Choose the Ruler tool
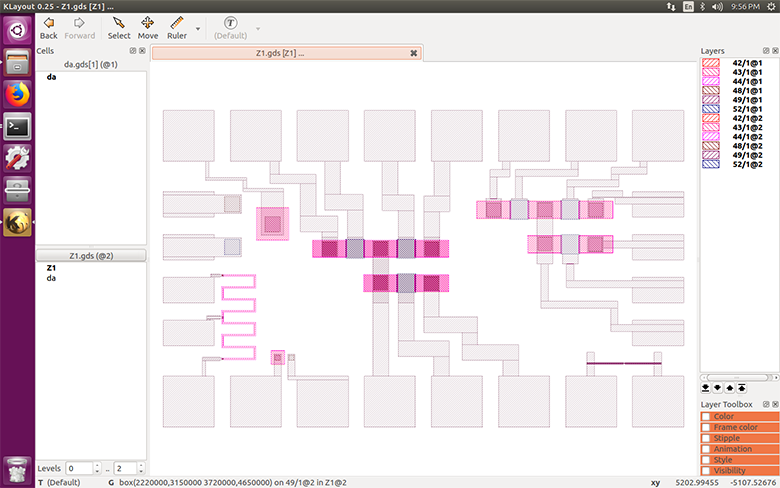 177,28
